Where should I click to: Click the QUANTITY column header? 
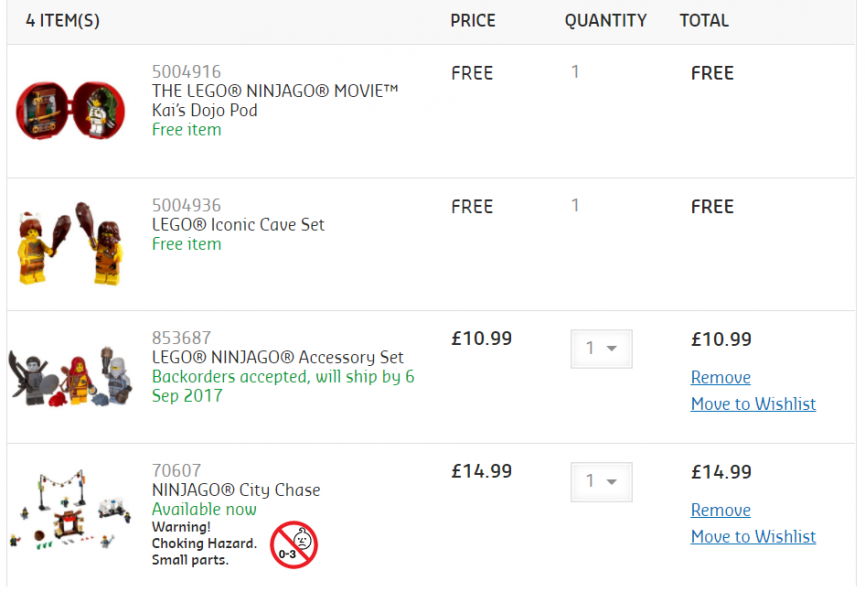coord(605,21)
